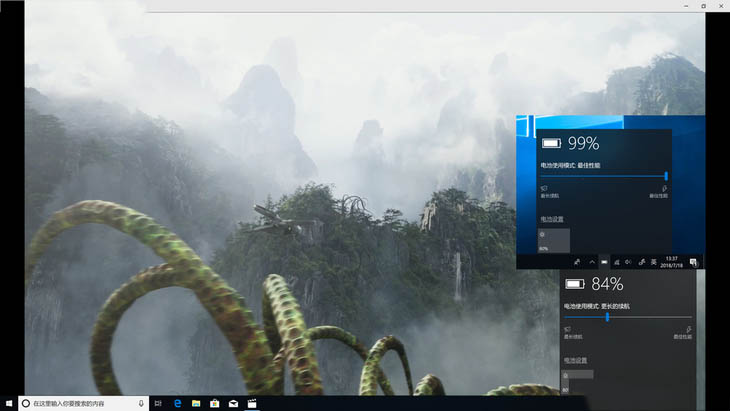
Task: Open volume icon in the system tray
Action: [628, 263]
